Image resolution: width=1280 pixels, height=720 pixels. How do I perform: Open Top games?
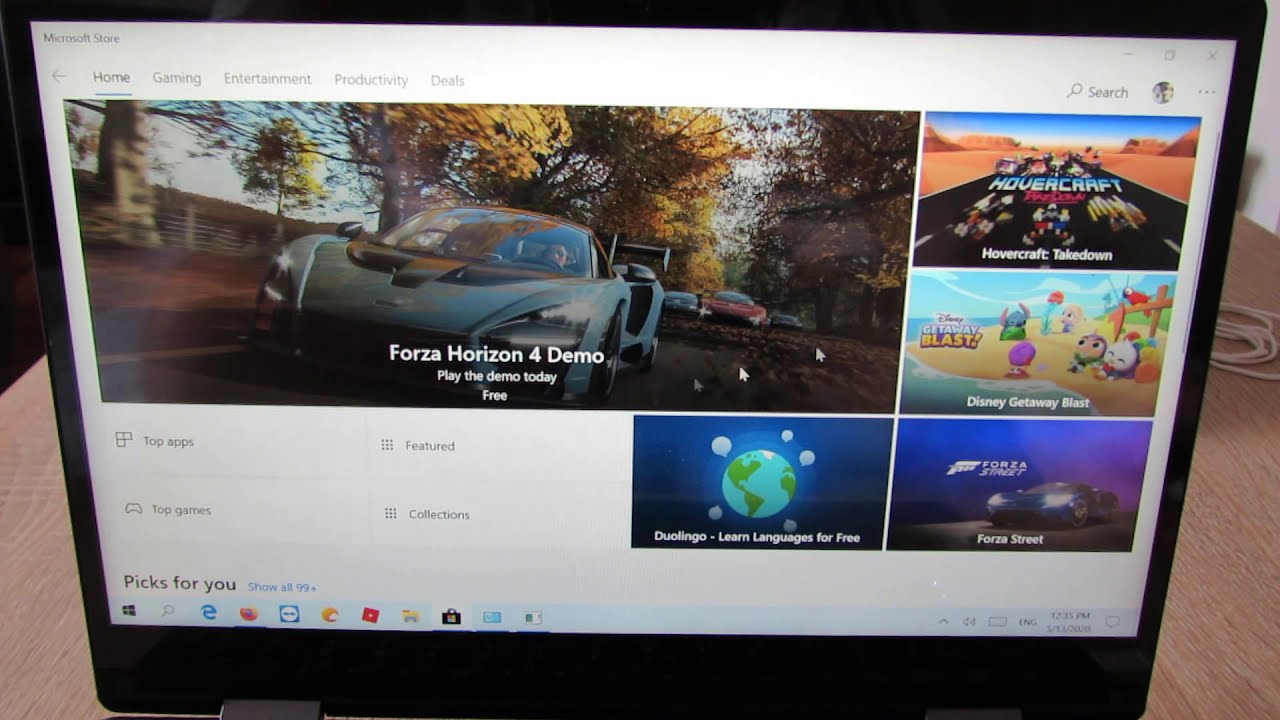[x=167, y=510]
